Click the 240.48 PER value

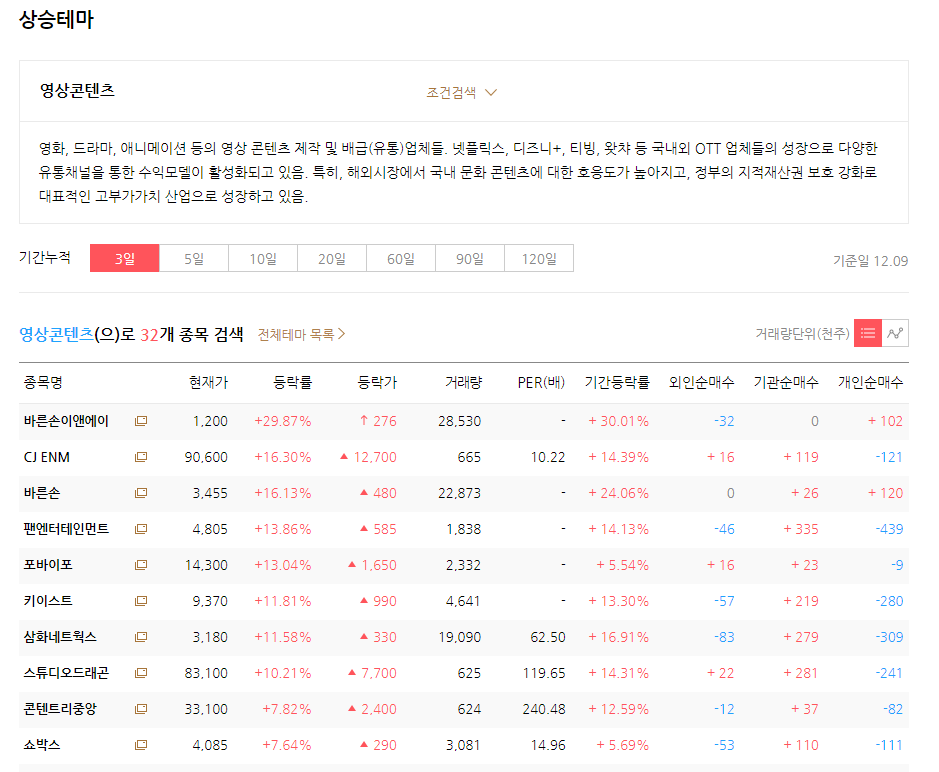(x=544, y=709)
